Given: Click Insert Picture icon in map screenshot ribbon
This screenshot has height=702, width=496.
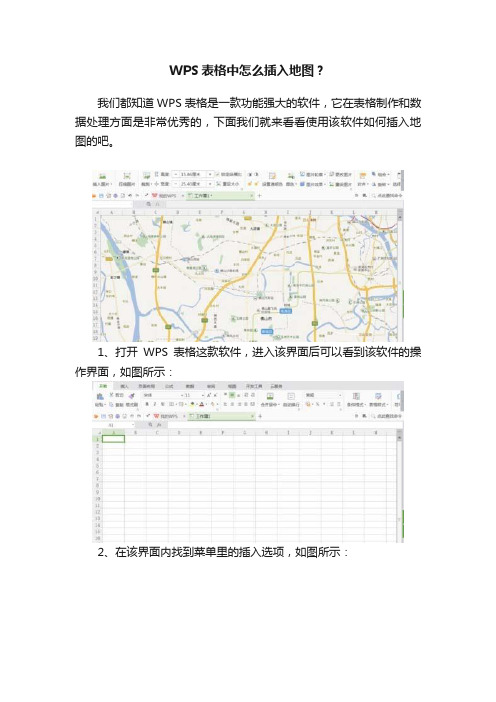Looking at the screenshot, I should click(102, 176).
